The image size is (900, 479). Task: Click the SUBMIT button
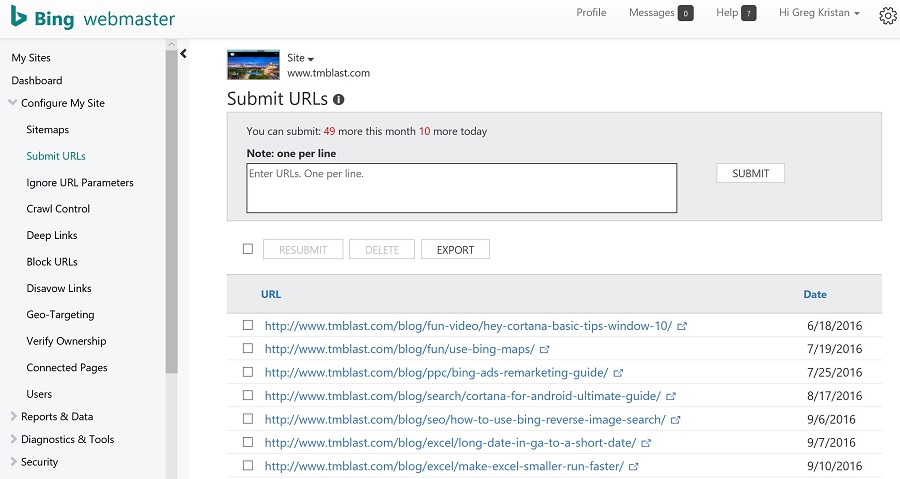750,173
